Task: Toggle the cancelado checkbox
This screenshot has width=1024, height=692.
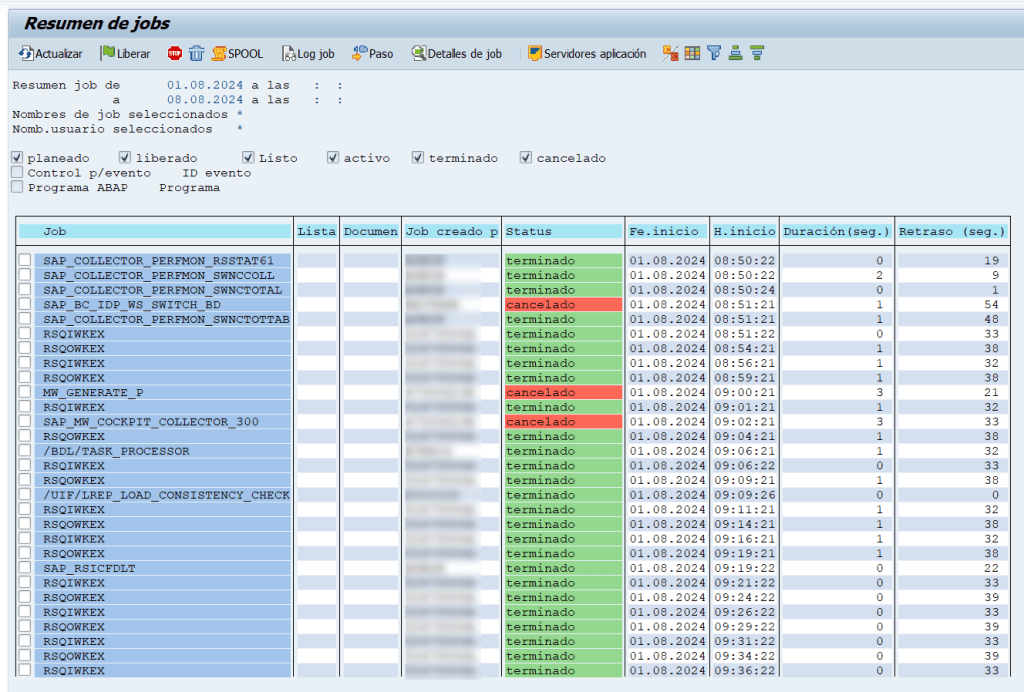Action: [526, 158]
